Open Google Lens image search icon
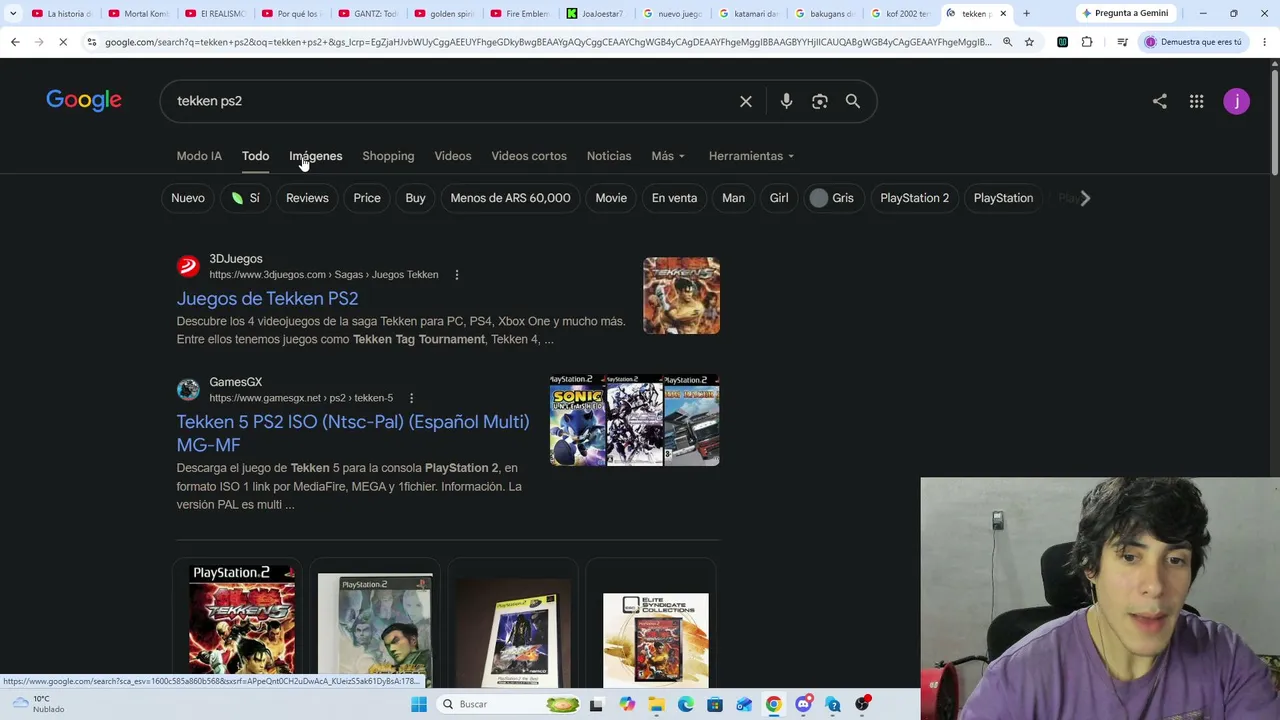 [820, 101]
